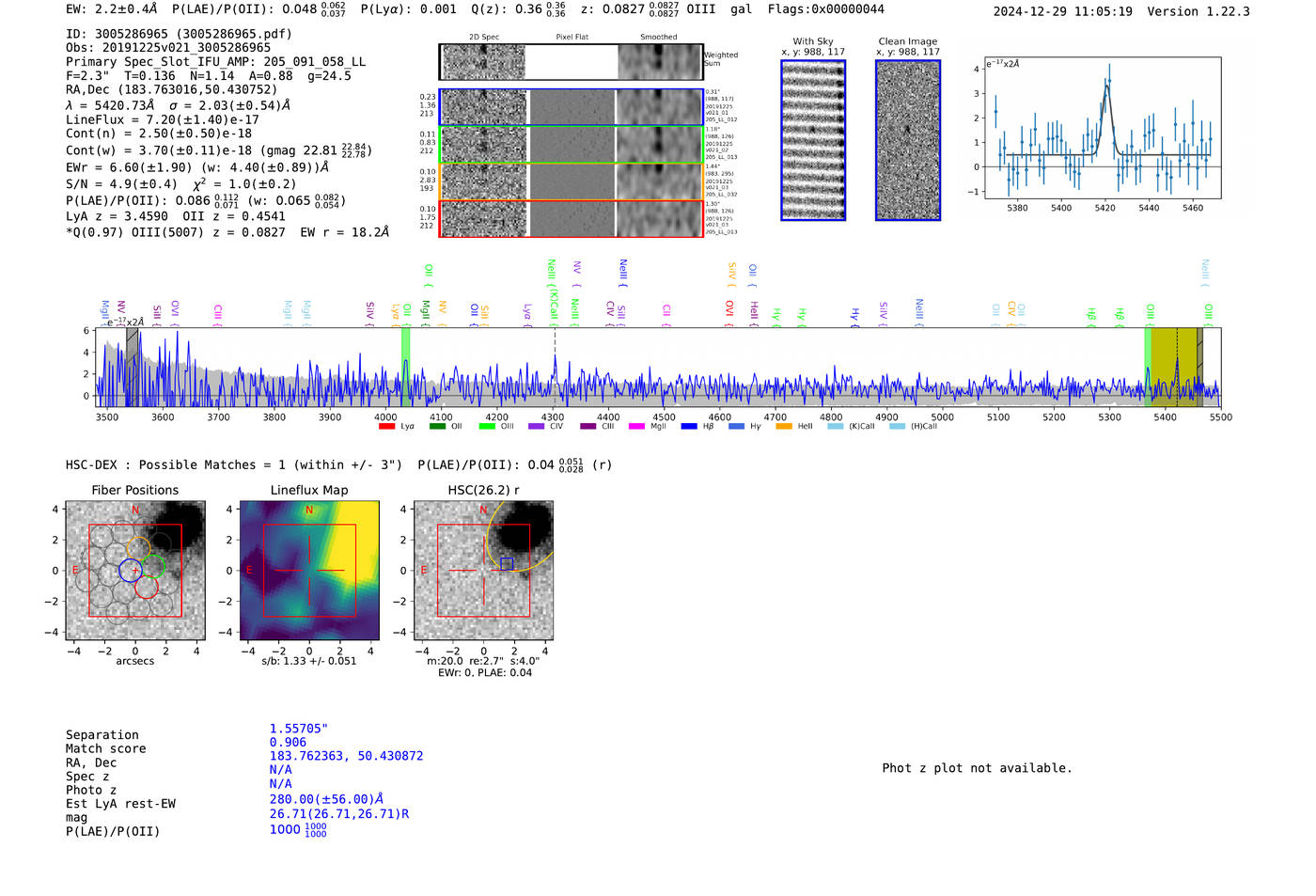This screenshot has width=1316, height=896.
Task: Click the dark green OII legend swatch
Action: (437, 427)
